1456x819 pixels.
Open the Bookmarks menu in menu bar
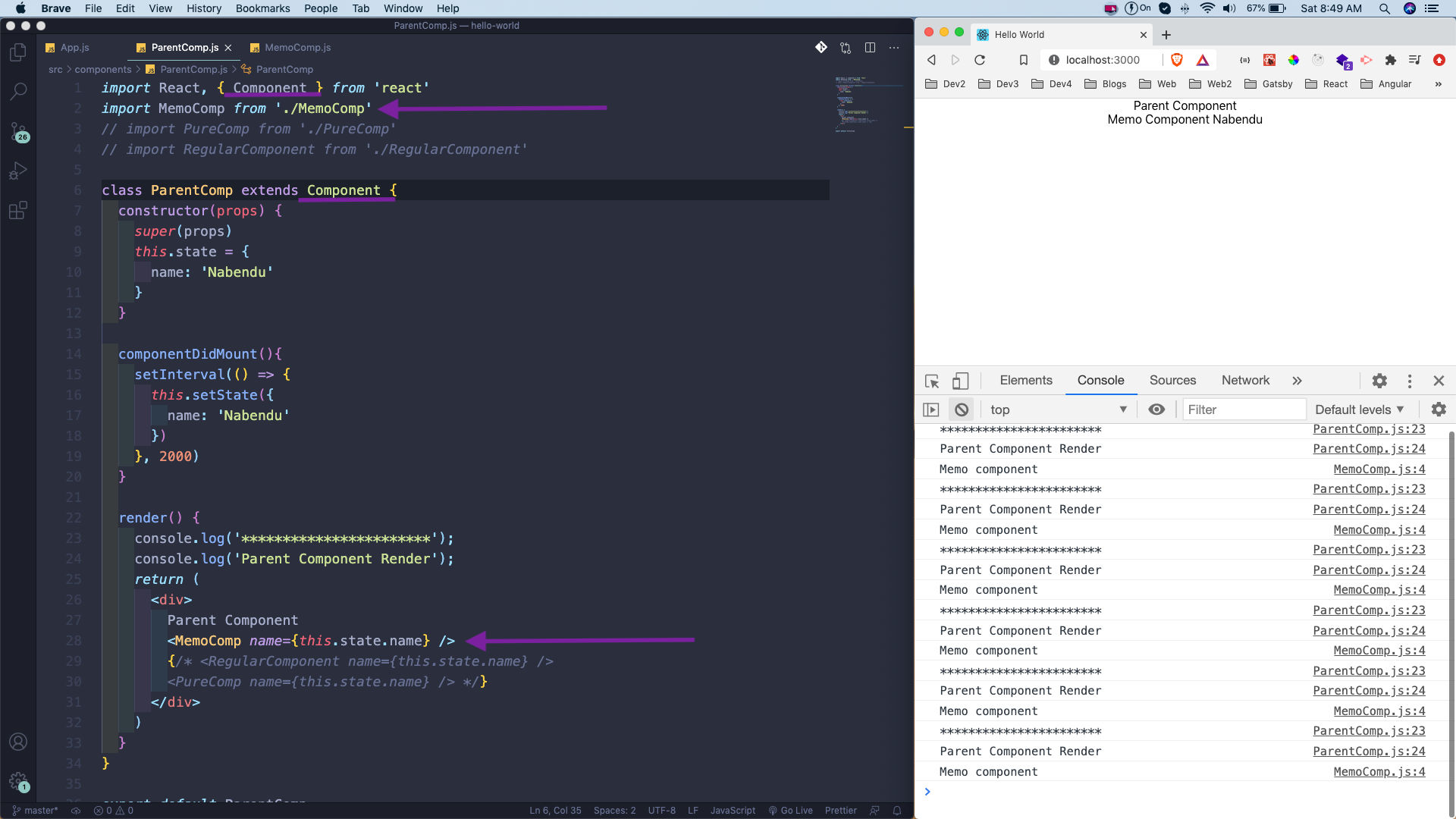pos(262,8)
